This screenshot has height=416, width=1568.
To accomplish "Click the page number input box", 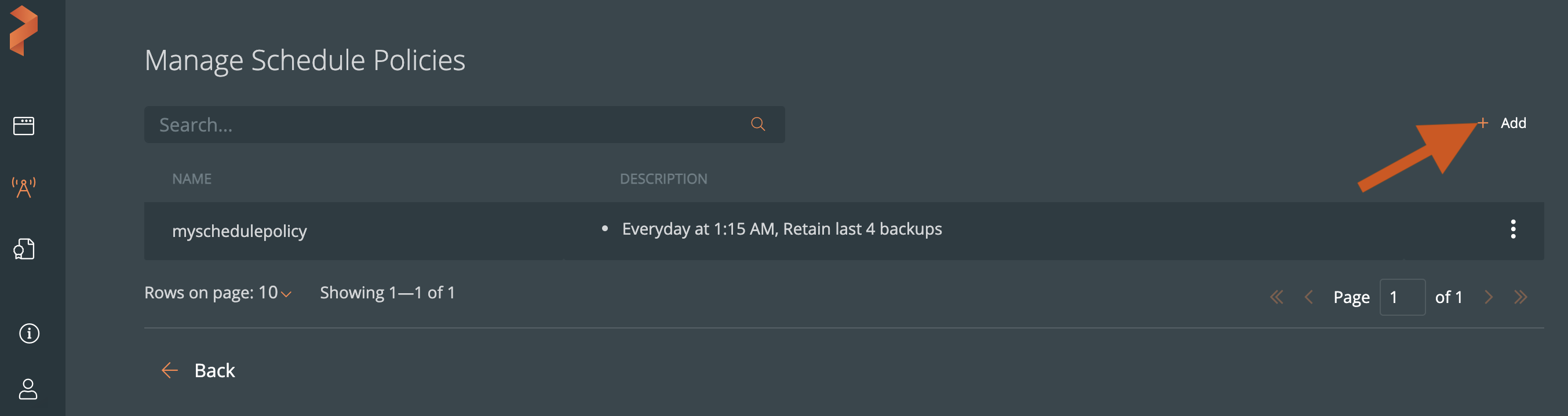I will point(1402,297).
